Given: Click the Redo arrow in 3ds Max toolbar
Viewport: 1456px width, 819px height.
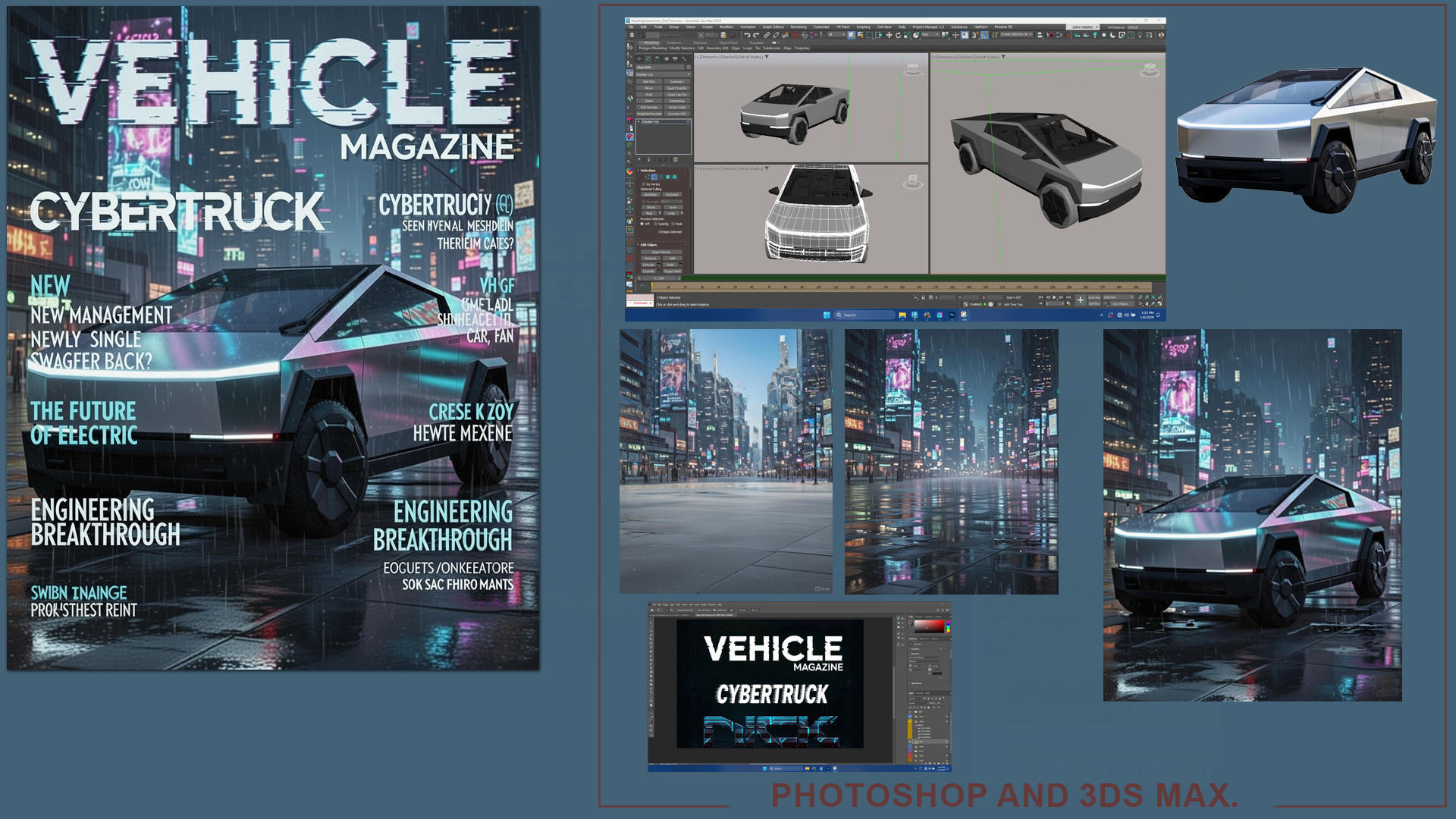Looking at the screenshot, I should 756,35.
